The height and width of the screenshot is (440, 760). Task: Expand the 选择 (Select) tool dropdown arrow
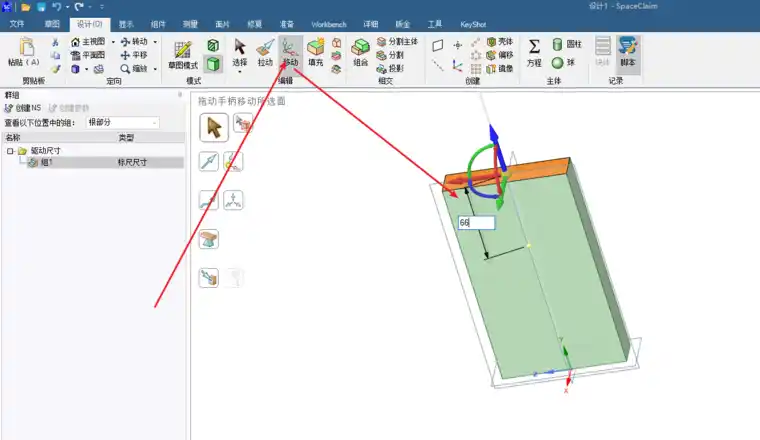point(240,72)
